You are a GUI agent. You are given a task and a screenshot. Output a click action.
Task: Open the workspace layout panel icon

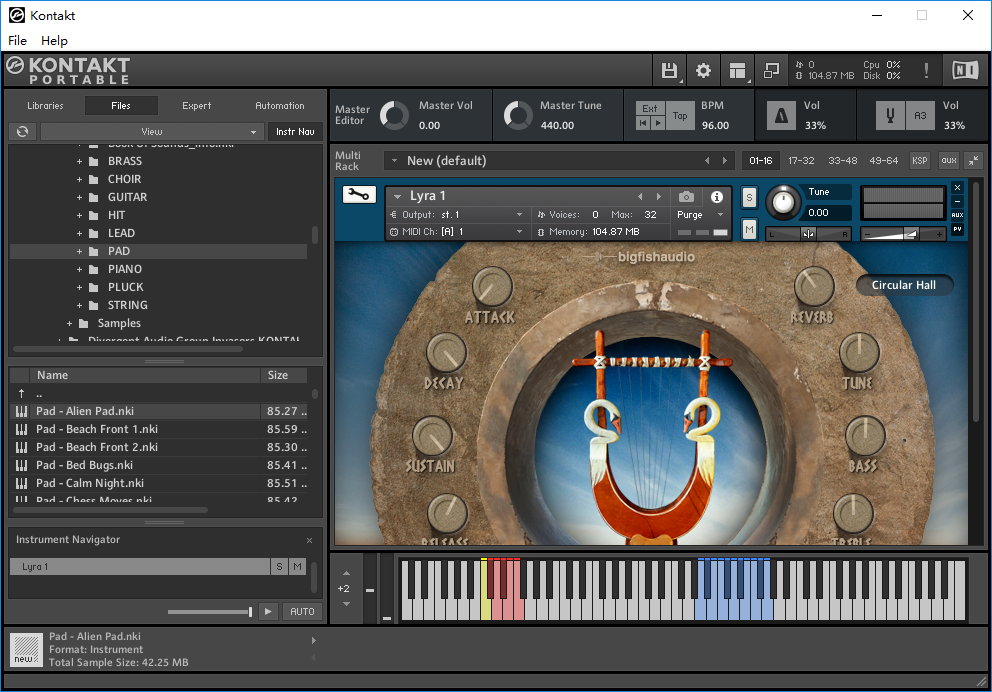tap(737, 70)
